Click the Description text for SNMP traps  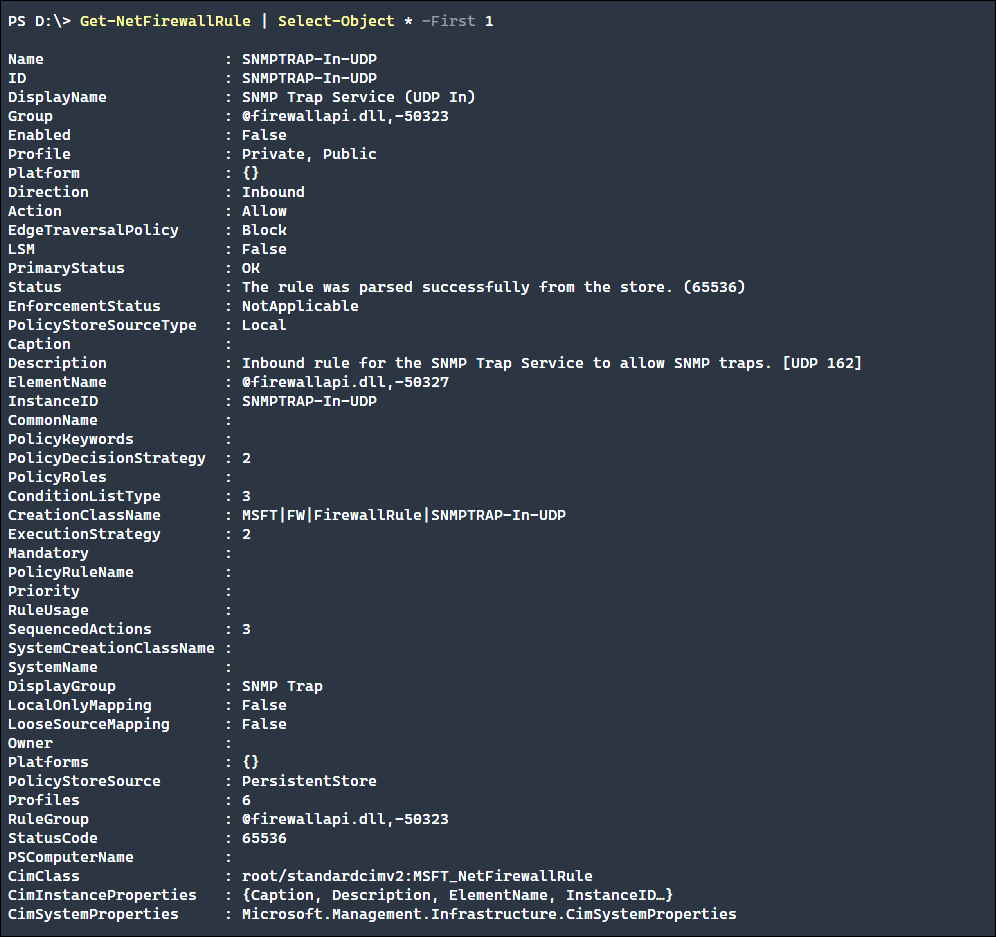pos(551,363)
